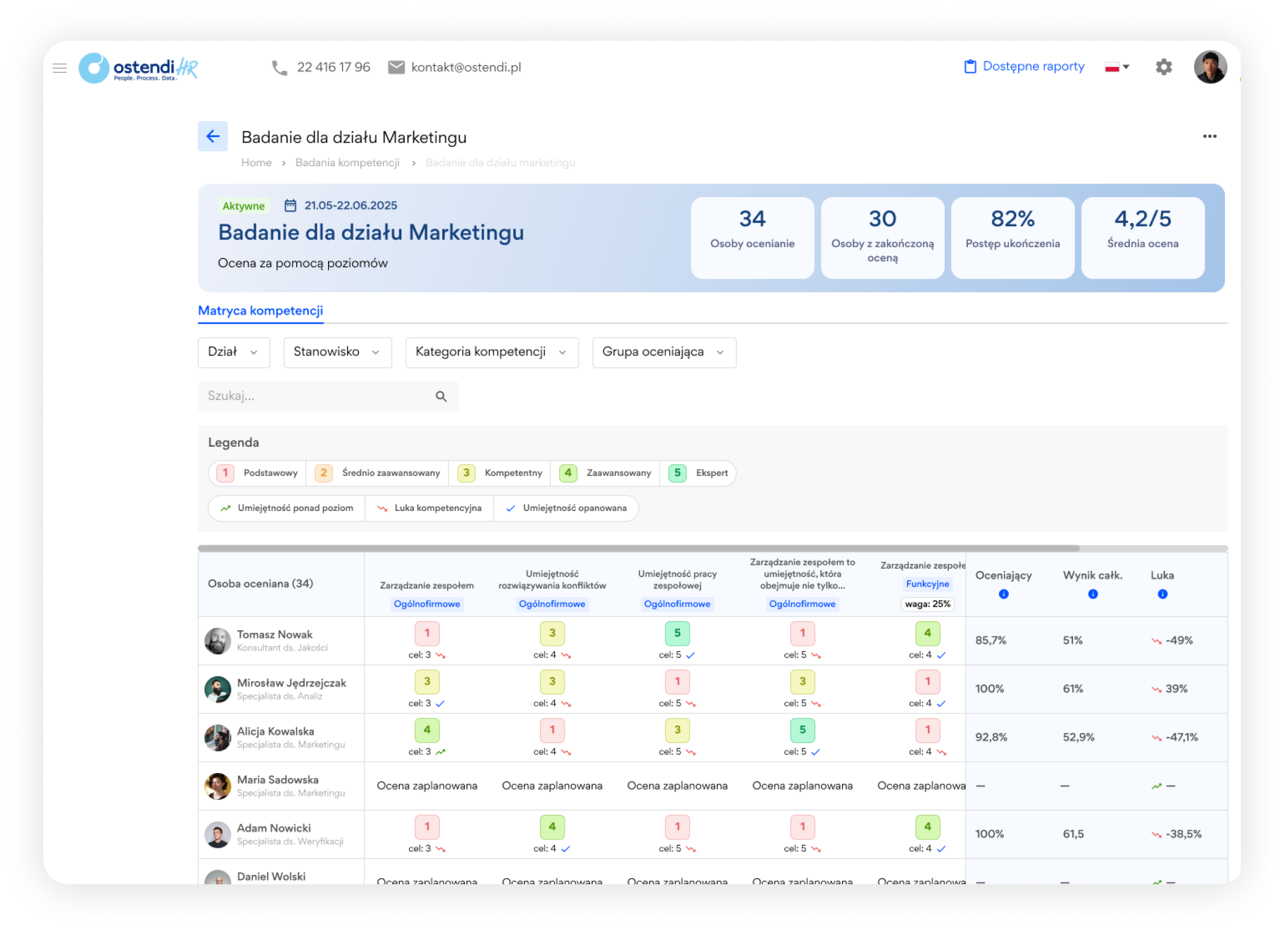Click the search magnifier icon
The width and height of the screenshot is (1288, 930).
tap(440, 397)
